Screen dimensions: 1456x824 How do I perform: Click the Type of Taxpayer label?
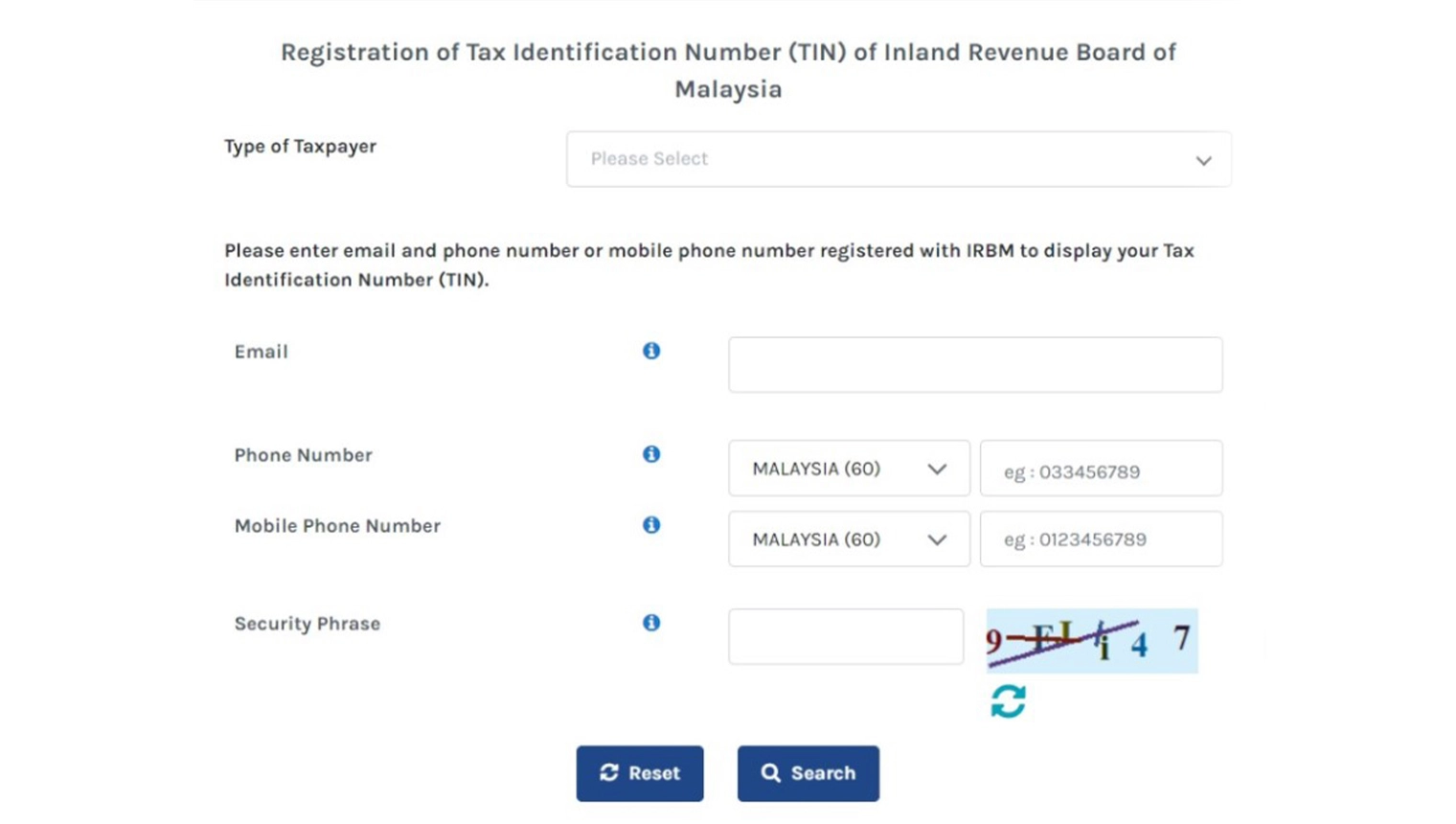(300, 147)
